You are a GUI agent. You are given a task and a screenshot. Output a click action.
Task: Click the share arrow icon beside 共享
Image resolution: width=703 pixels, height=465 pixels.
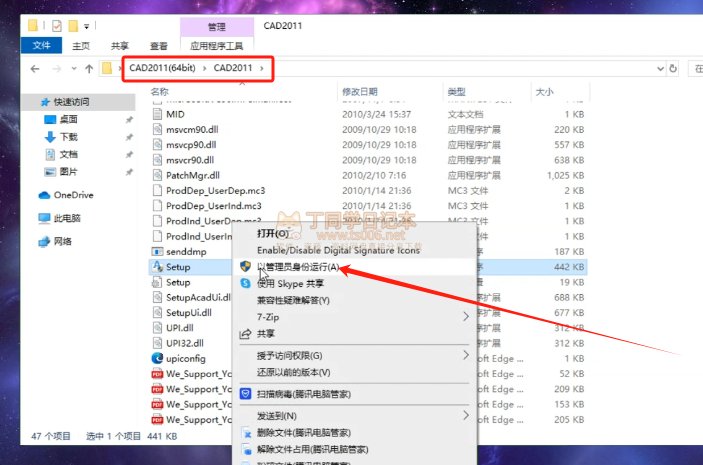245,334
